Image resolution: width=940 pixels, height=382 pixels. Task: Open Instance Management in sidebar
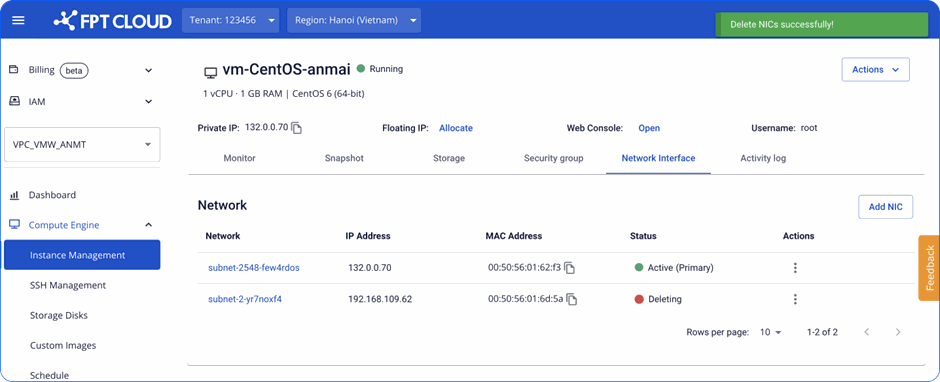[82, 255]
